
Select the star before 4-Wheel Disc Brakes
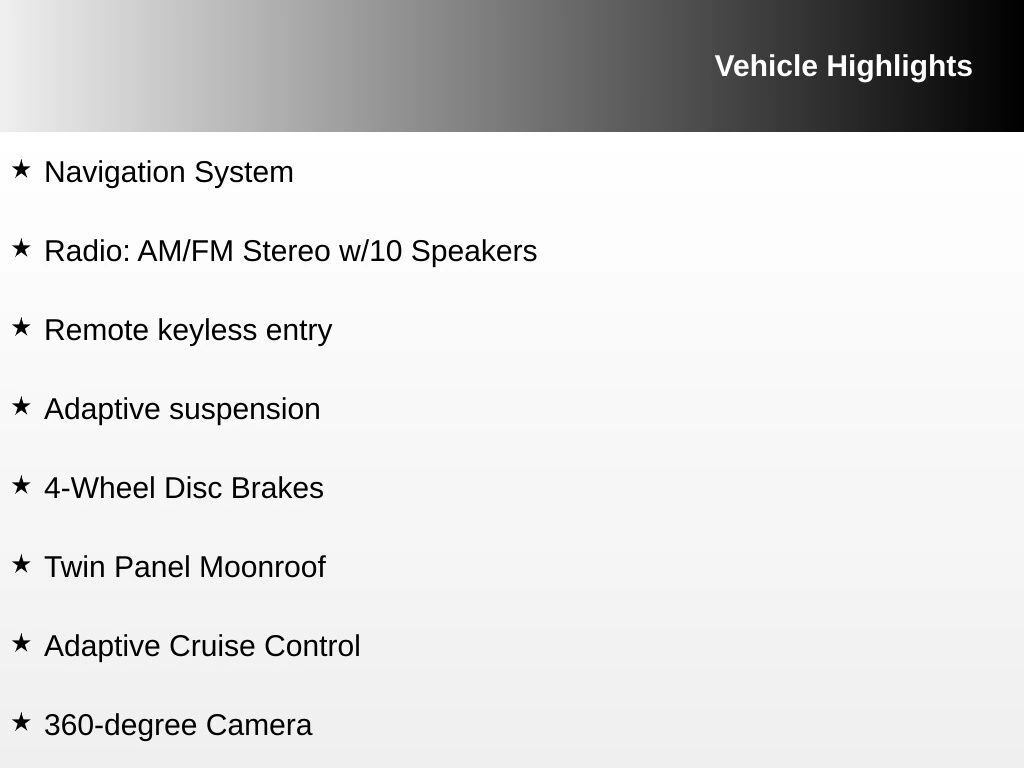point(21,485)
